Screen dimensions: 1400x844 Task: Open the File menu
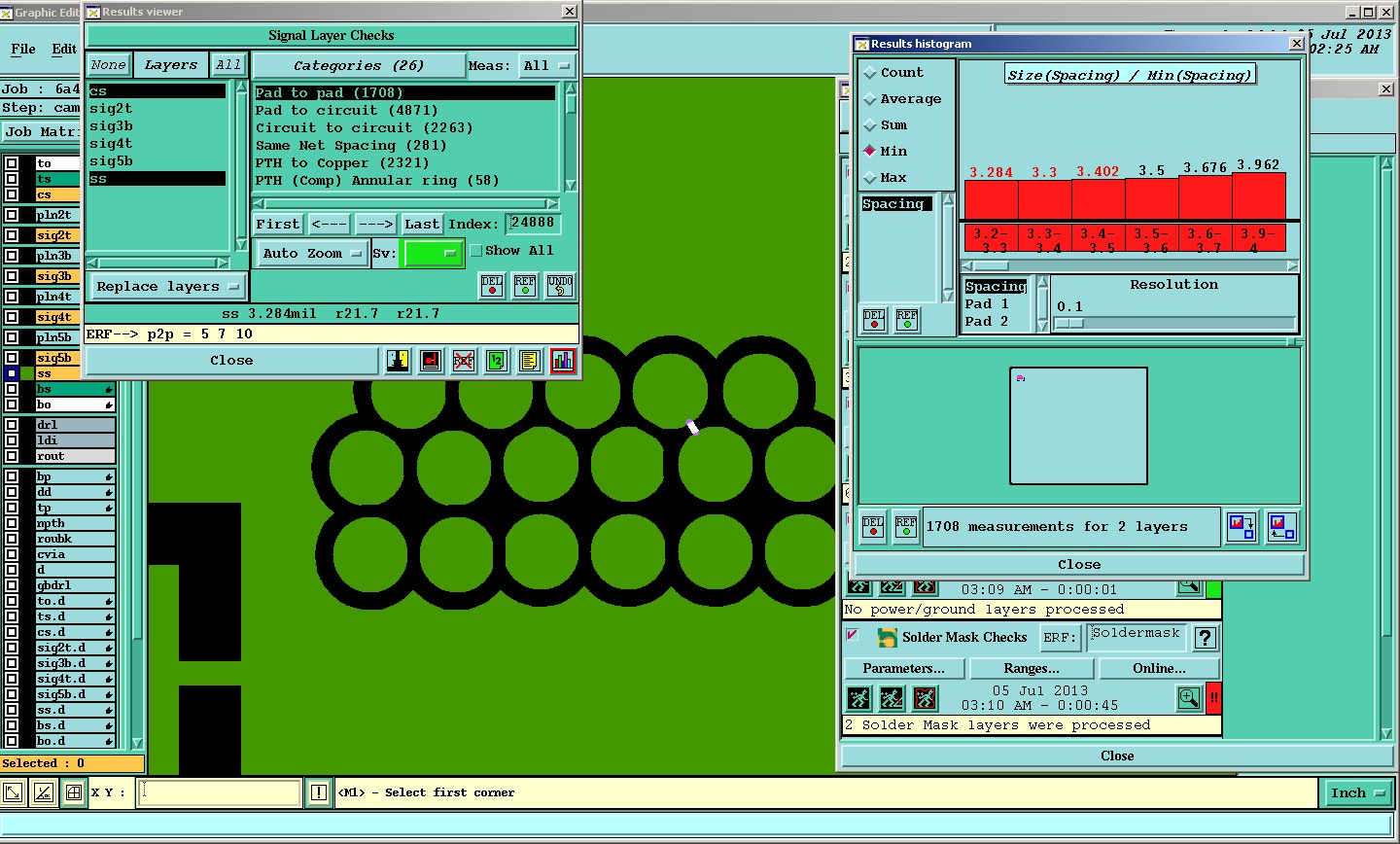[23, 49]
